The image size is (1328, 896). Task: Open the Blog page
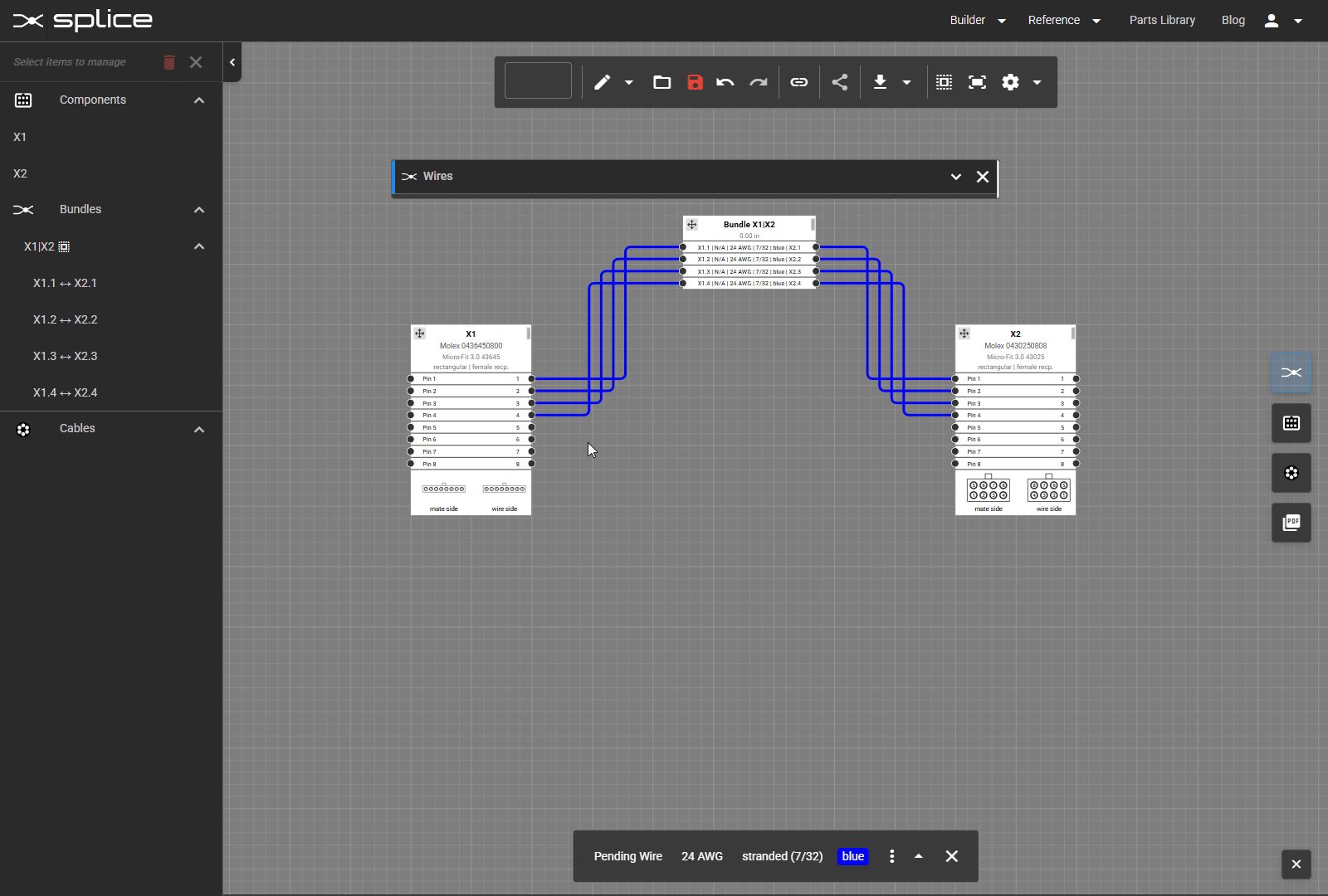[1233, 20]
